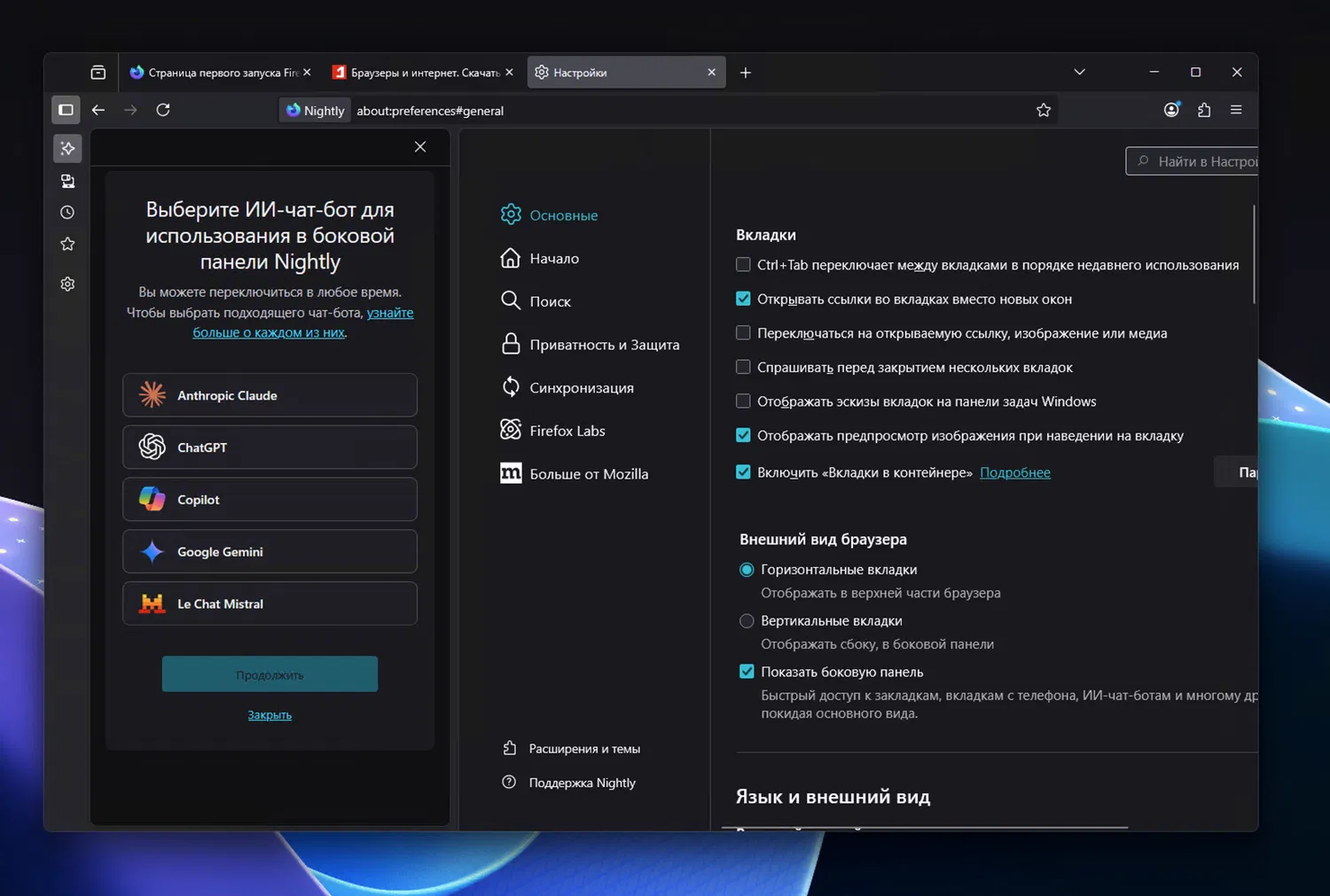Open the 'Основные' settings category
This screenshot has width=1330, height=896.
[x=550, y=215]
